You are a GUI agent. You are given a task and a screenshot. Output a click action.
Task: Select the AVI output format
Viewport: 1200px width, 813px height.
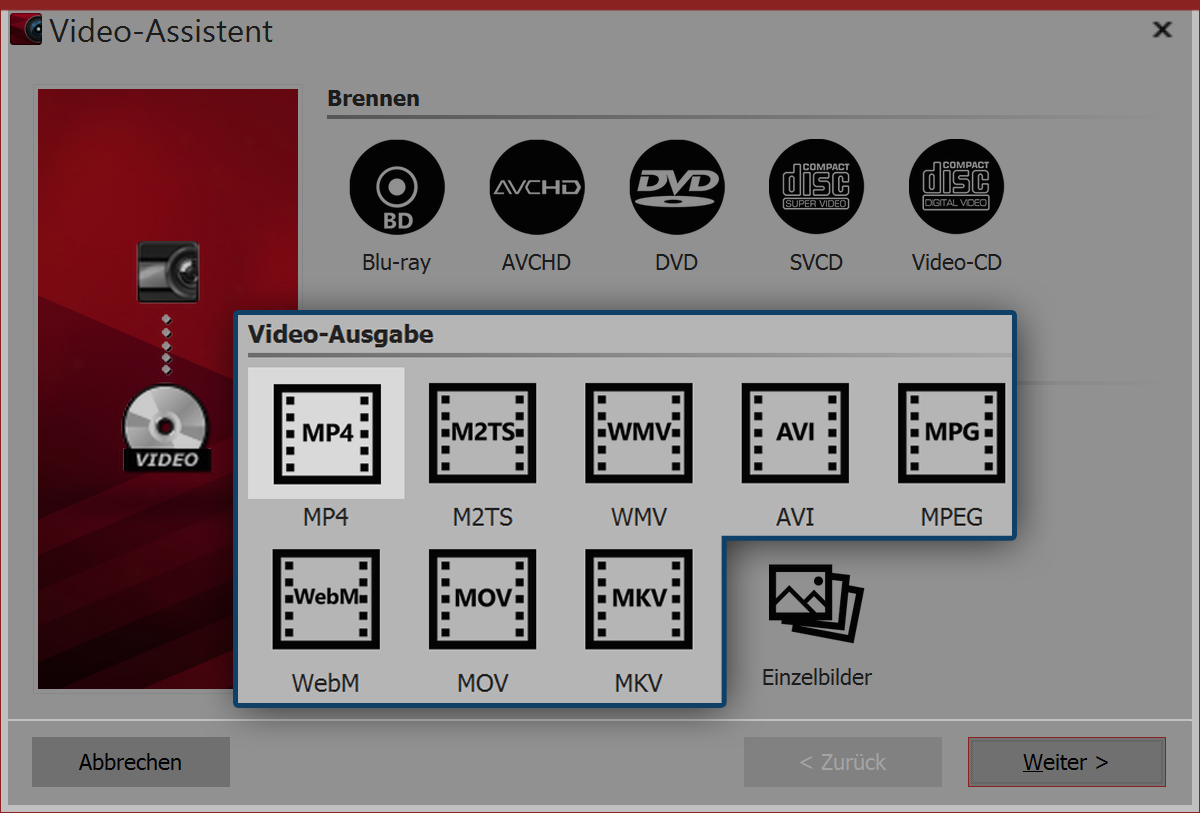tap(795, 432)
